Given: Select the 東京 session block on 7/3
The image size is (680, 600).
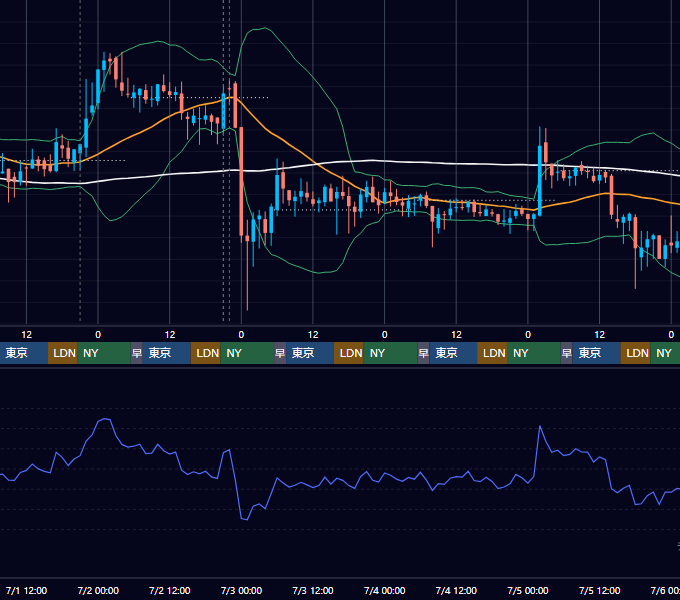Looking at the screenshot, I should click(x=310, y=353).
